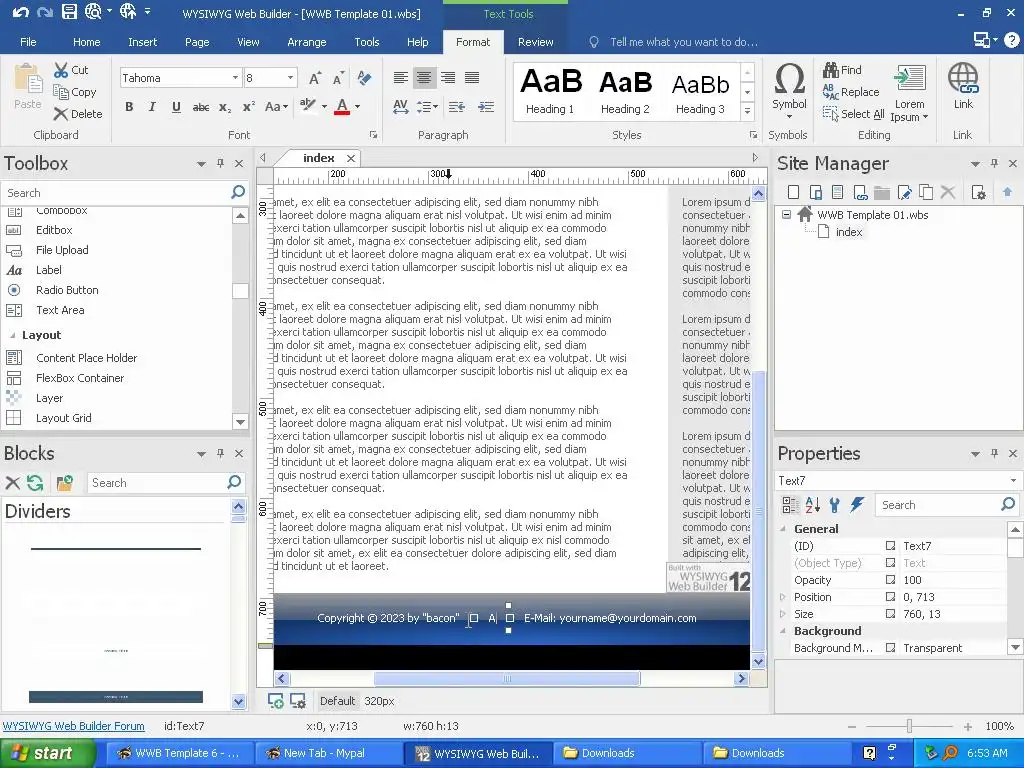The height and width of the screenshot is (768, 1024).
Task: Pin the Properties panel
Action: click(994, 453)
